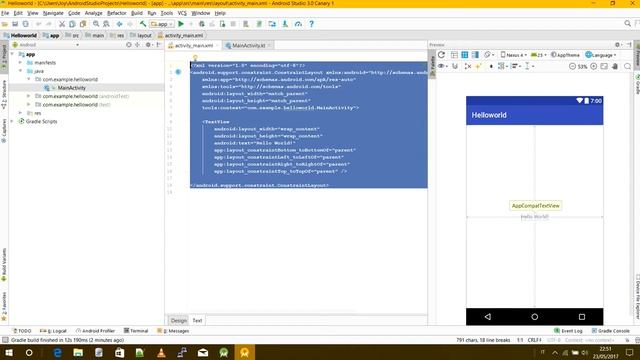
Task: Open the VCS menu
Action: point(182,13)
